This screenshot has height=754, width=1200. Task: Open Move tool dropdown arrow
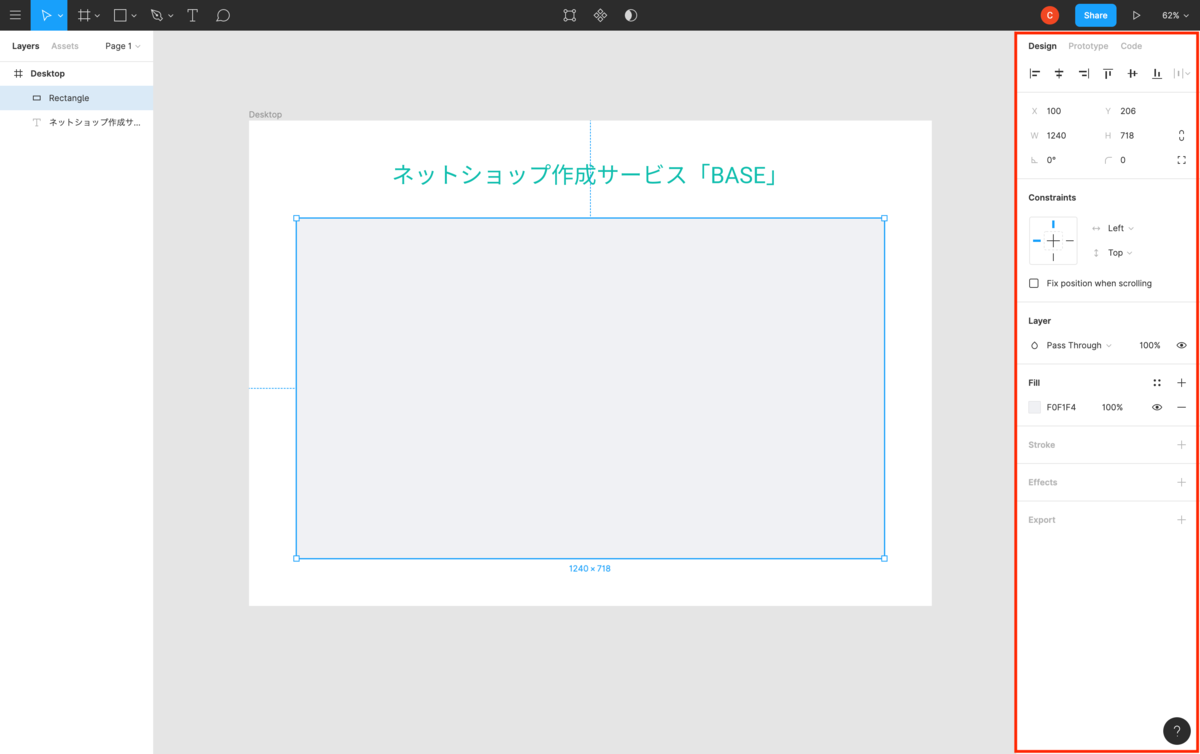(60, 16)
